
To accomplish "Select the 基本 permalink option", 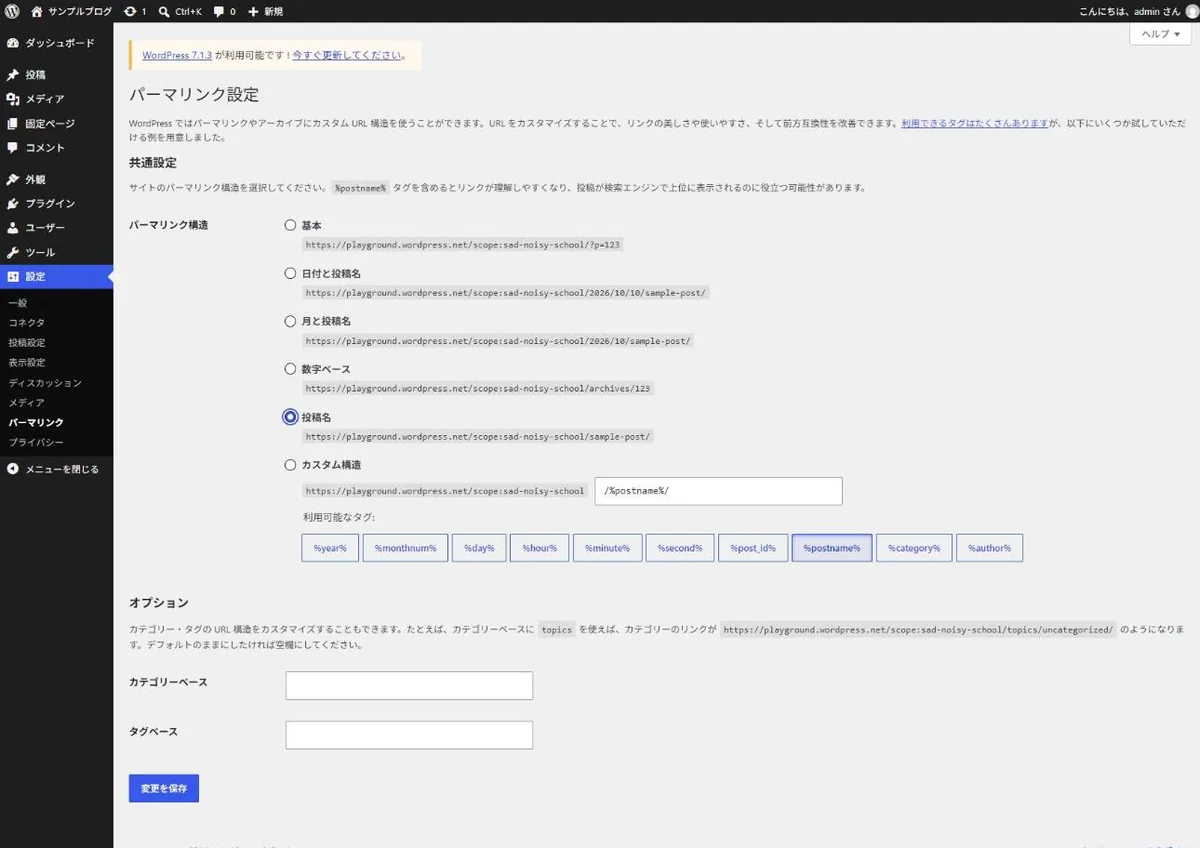I will coord(290,225).
